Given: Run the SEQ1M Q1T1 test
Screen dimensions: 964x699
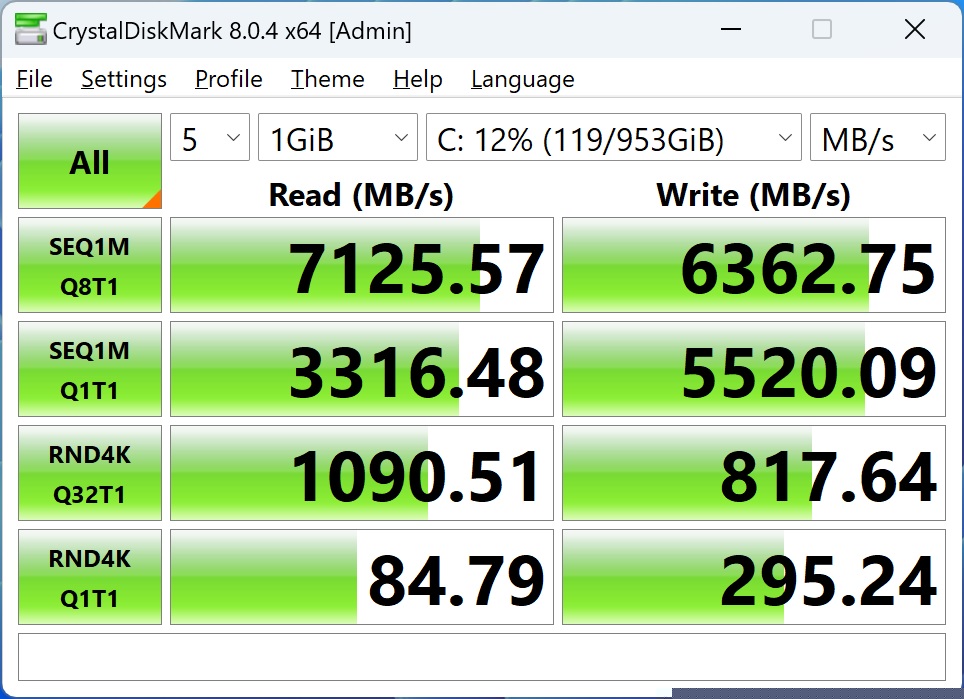Looking at the screenshot, I should point(90,369).
